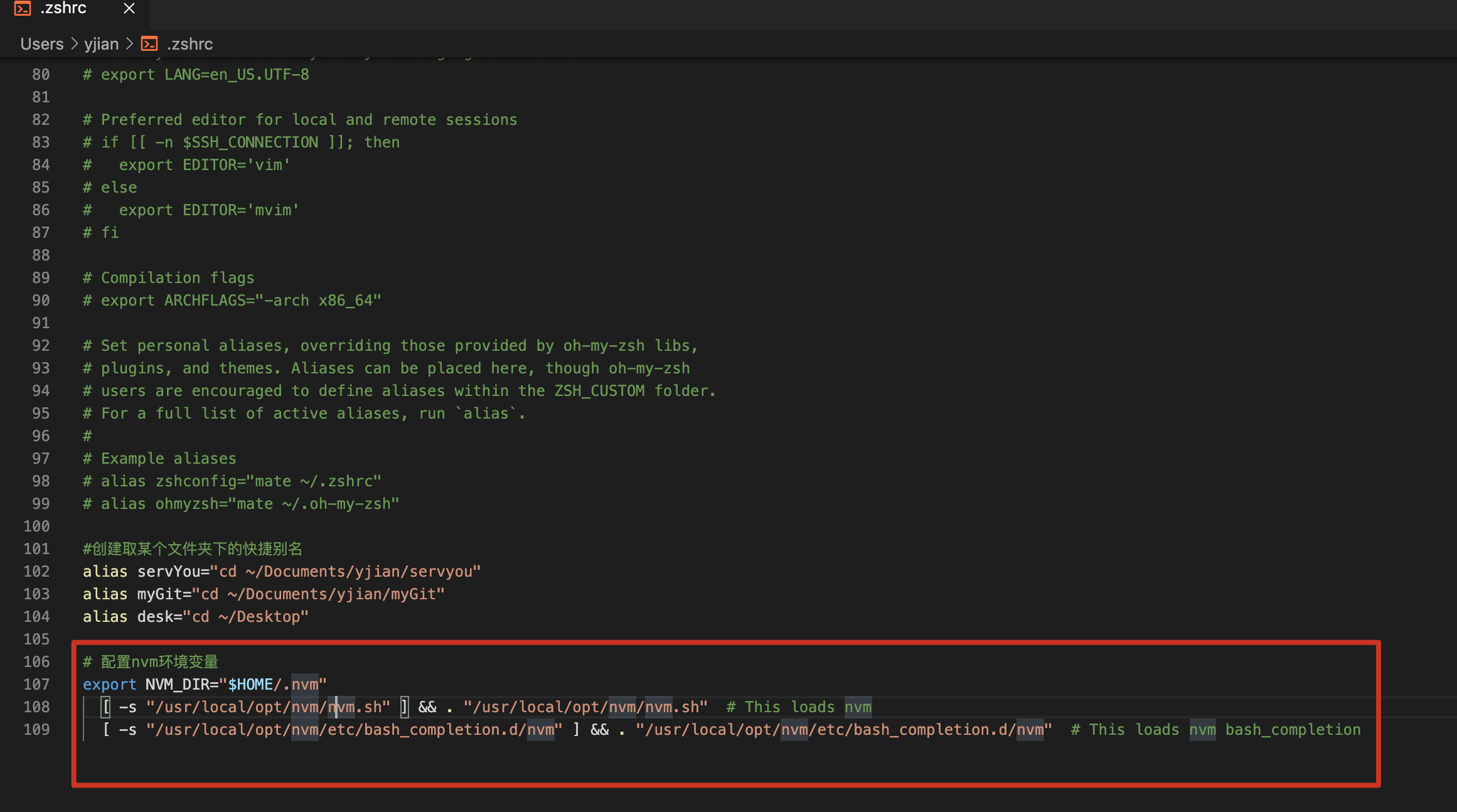Click '$HOME' variable on line 107
This screenshot has height=812, width=1457.
250,685
